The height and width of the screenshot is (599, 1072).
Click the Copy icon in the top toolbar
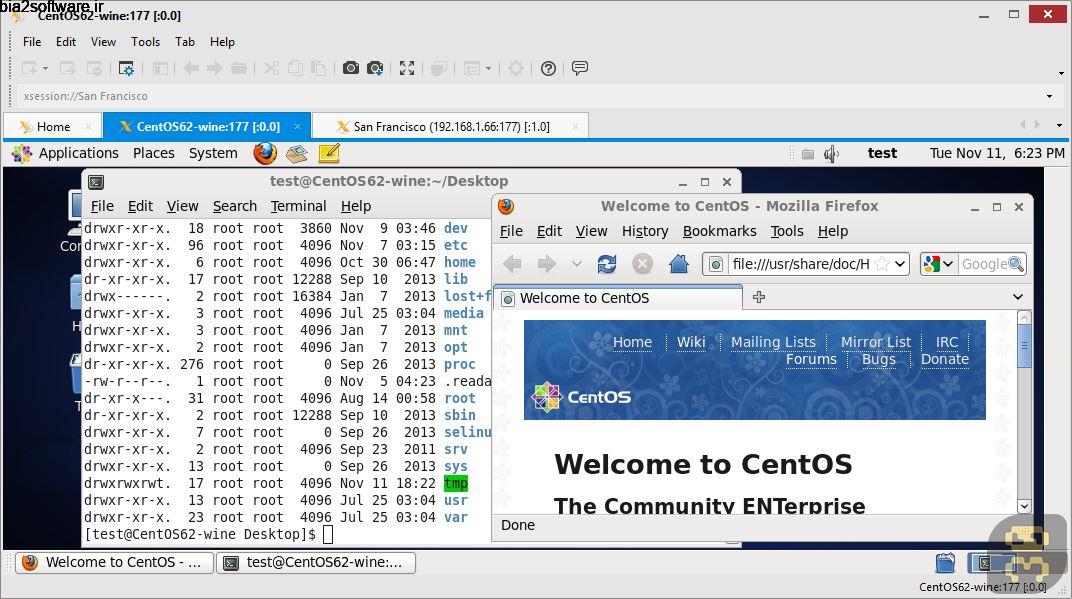[x=294, y=68]
